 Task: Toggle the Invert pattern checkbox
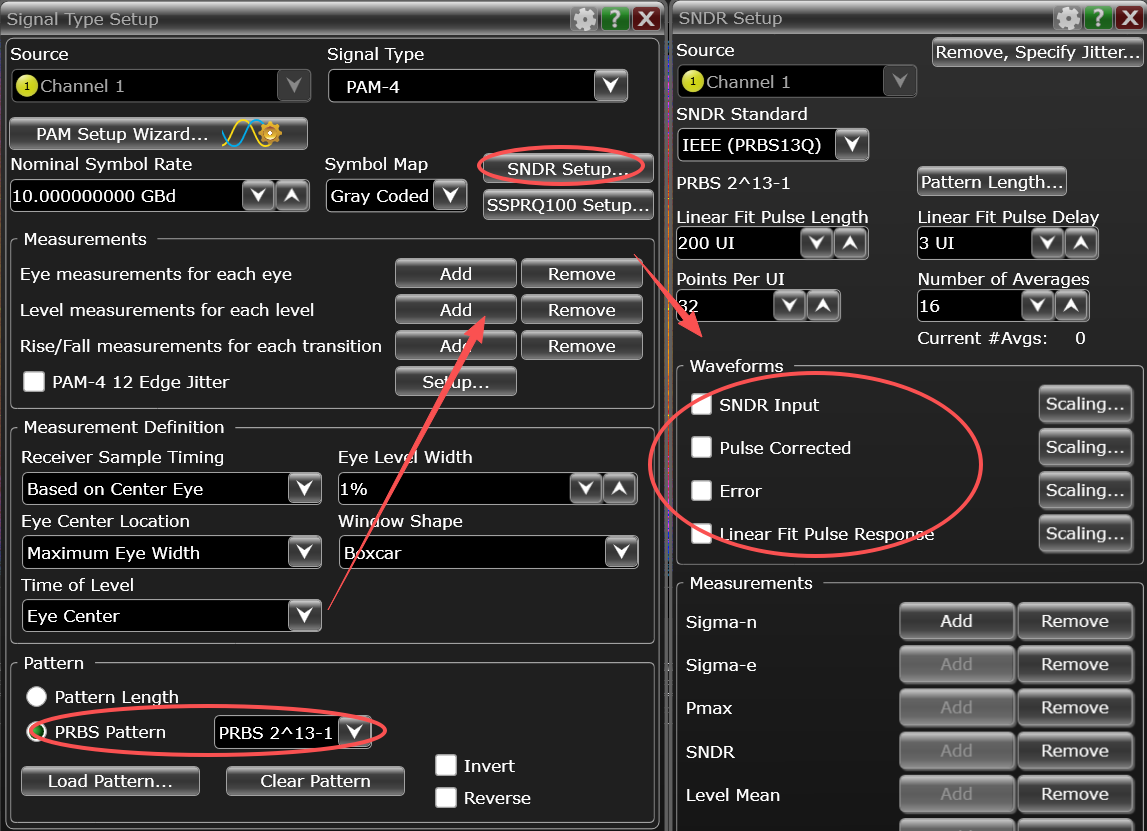click(x=445, y=766)
